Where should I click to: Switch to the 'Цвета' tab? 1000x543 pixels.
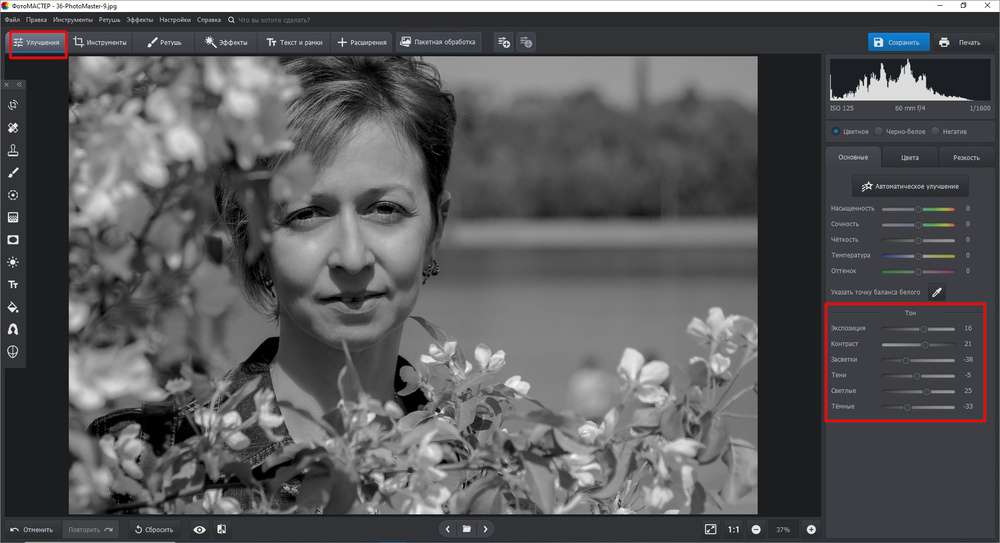(910, 157)
